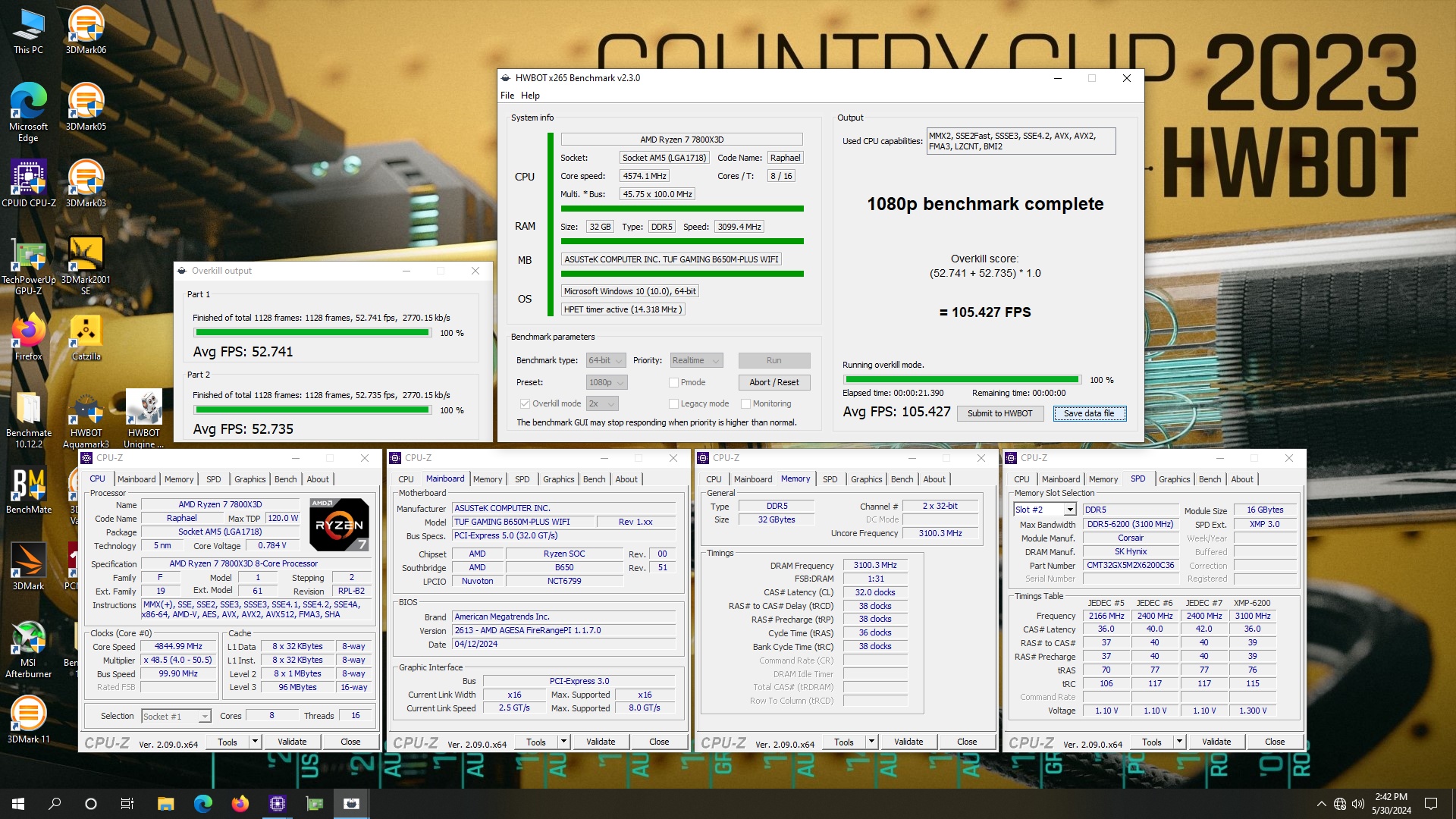Enable the Monitoring checkbox
Screen dimensions: 1456x819
(x=745, y=404)
